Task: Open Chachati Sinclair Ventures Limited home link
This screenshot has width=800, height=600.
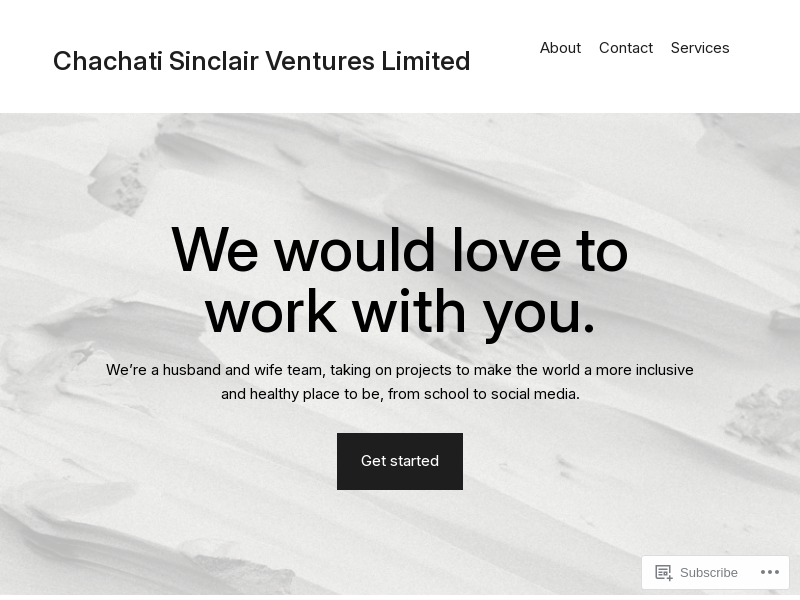Action: (x=261, y=61)
